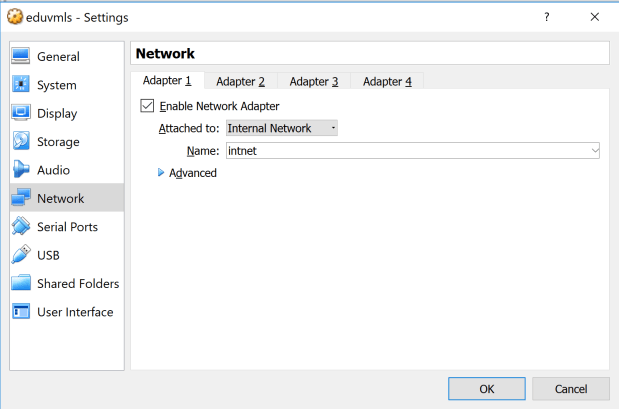Switch to the Adapter 4 tab
619x409 pixels.
pos(387,81)
